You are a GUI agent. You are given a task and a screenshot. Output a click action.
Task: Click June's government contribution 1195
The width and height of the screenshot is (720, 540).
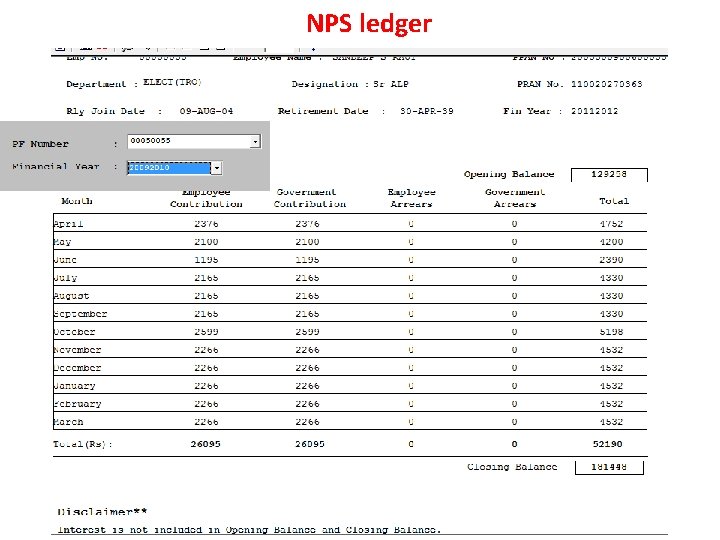[x=307, y=260]
